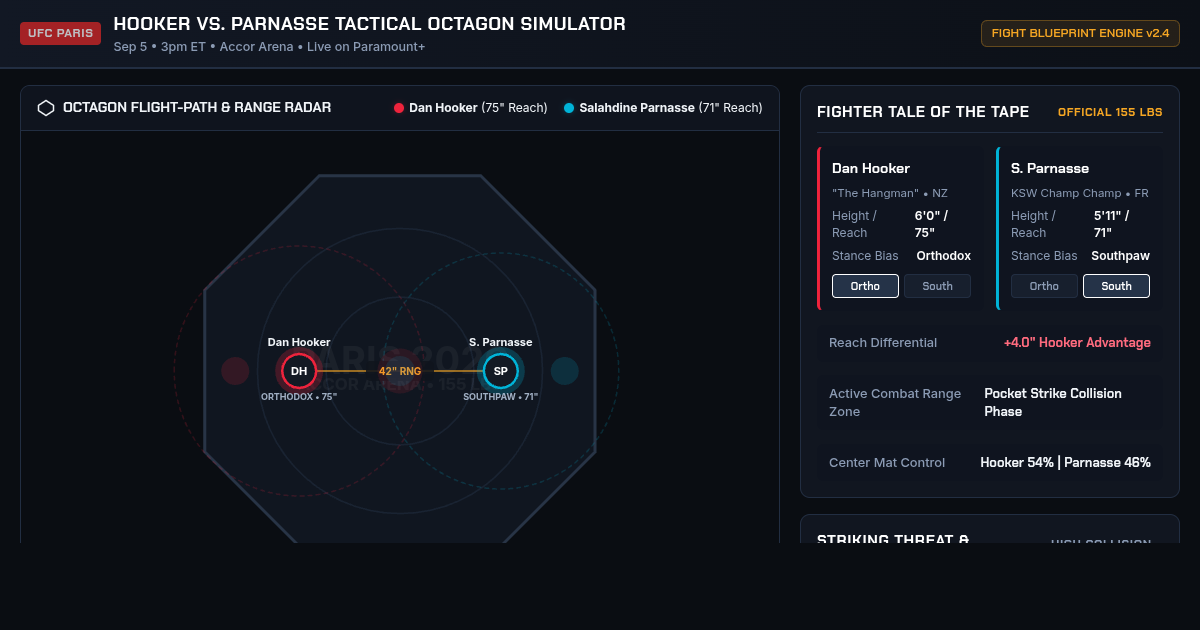Set S. Parnasse stance to South

coord(1116,286)
